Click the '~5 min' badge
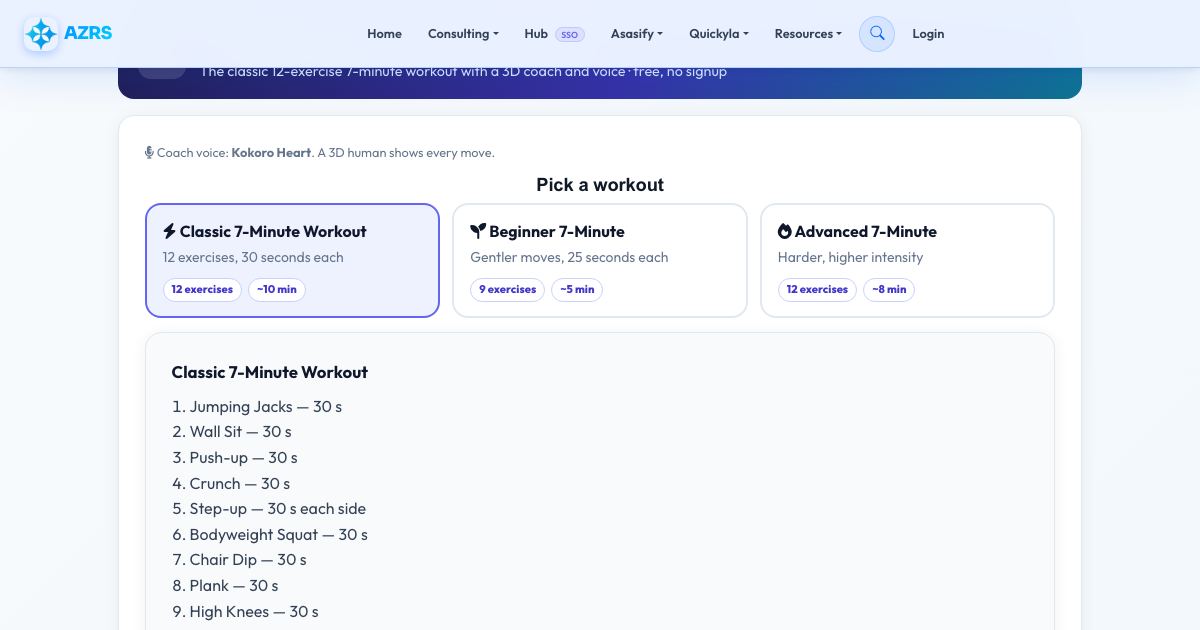 click(x=577, y=290)
